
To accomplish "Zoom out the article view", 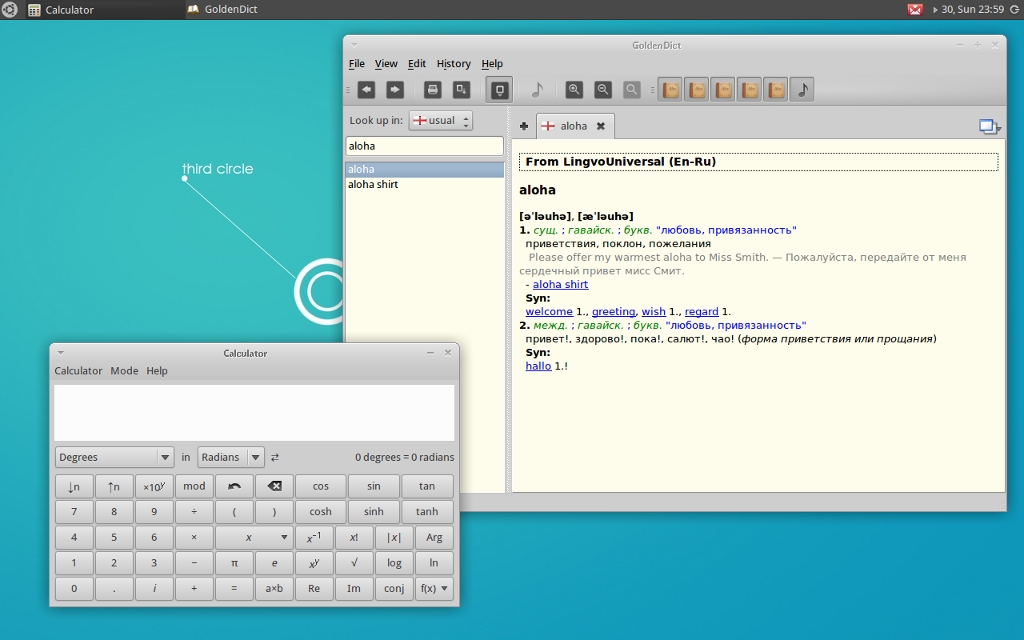I will click(x=603, y=89).
